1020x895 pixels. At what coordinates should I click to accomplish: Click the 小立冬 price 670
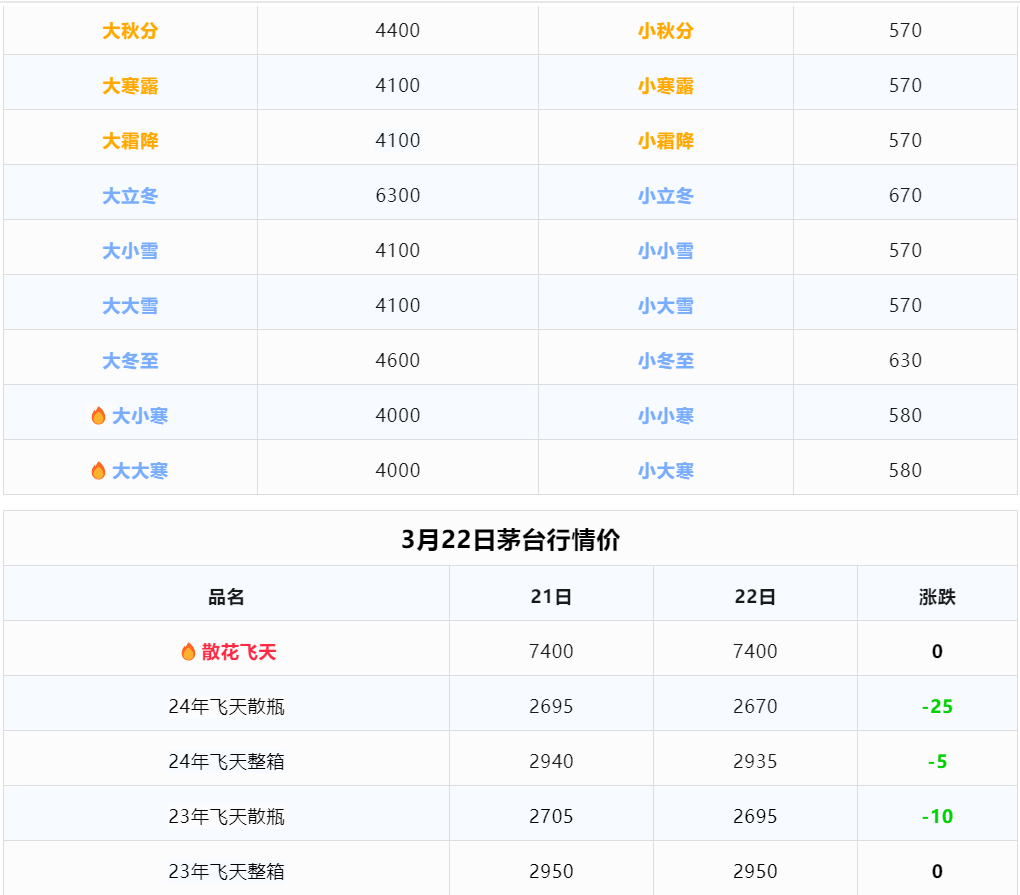906,195
